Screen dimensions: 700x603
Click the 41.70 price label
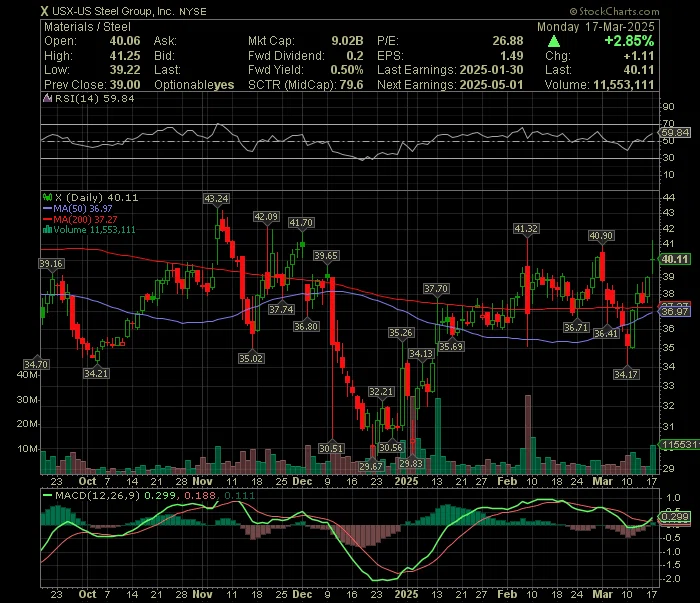pos(301,223)
